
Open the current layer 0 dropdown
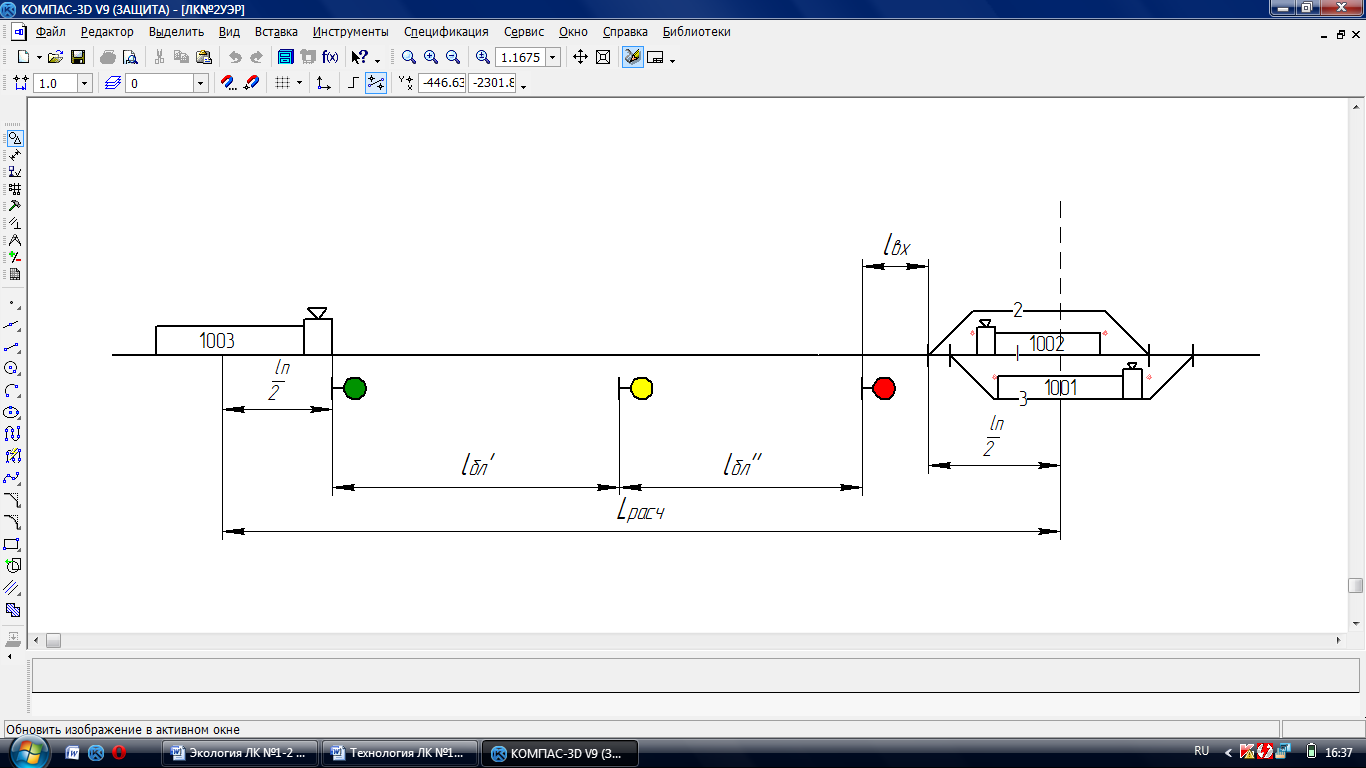(x=201, y=84)
